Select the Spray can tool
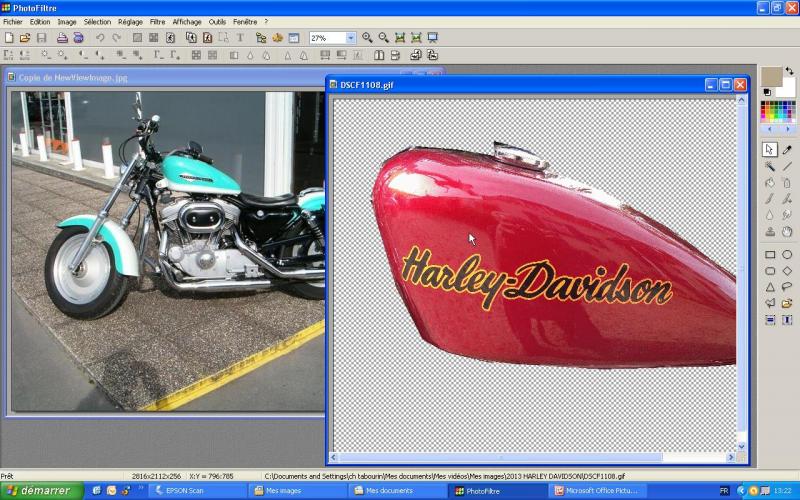Viewport: 800px width, 500px height. click(787, 183)
